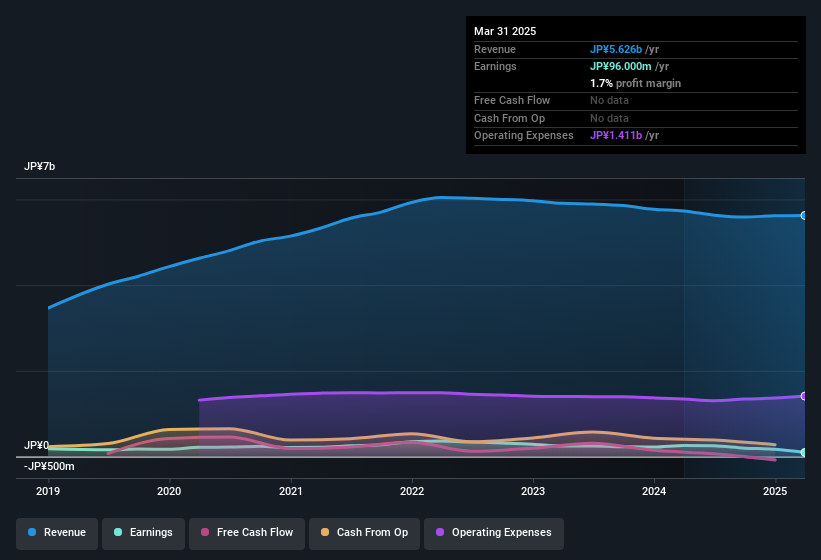The width and height of the screenshot is (821, 560).
Task: Click the -JP¥500m y-axis label
Action: tap(49, 466)
